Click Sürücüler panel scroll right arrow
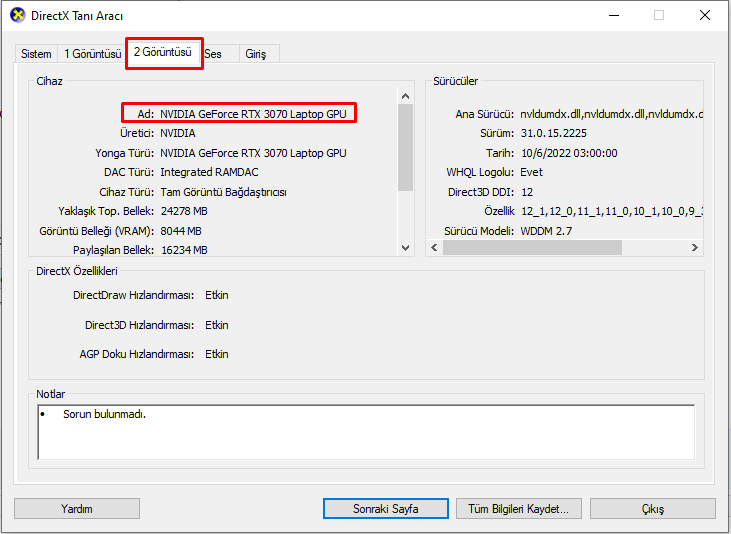This screenshot has height=534, width=731. pyautogui.click(x=695, y=247)
